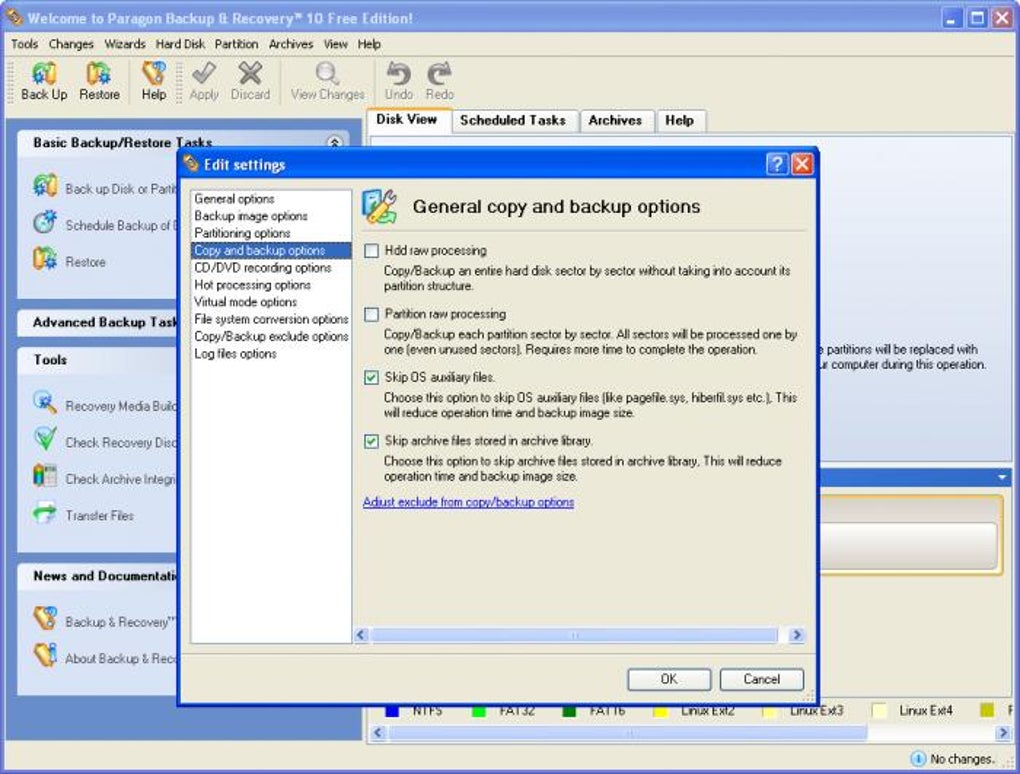
Task: Collapse the Basic Backup/Restore Tasks panel
Action: (334, 142)
